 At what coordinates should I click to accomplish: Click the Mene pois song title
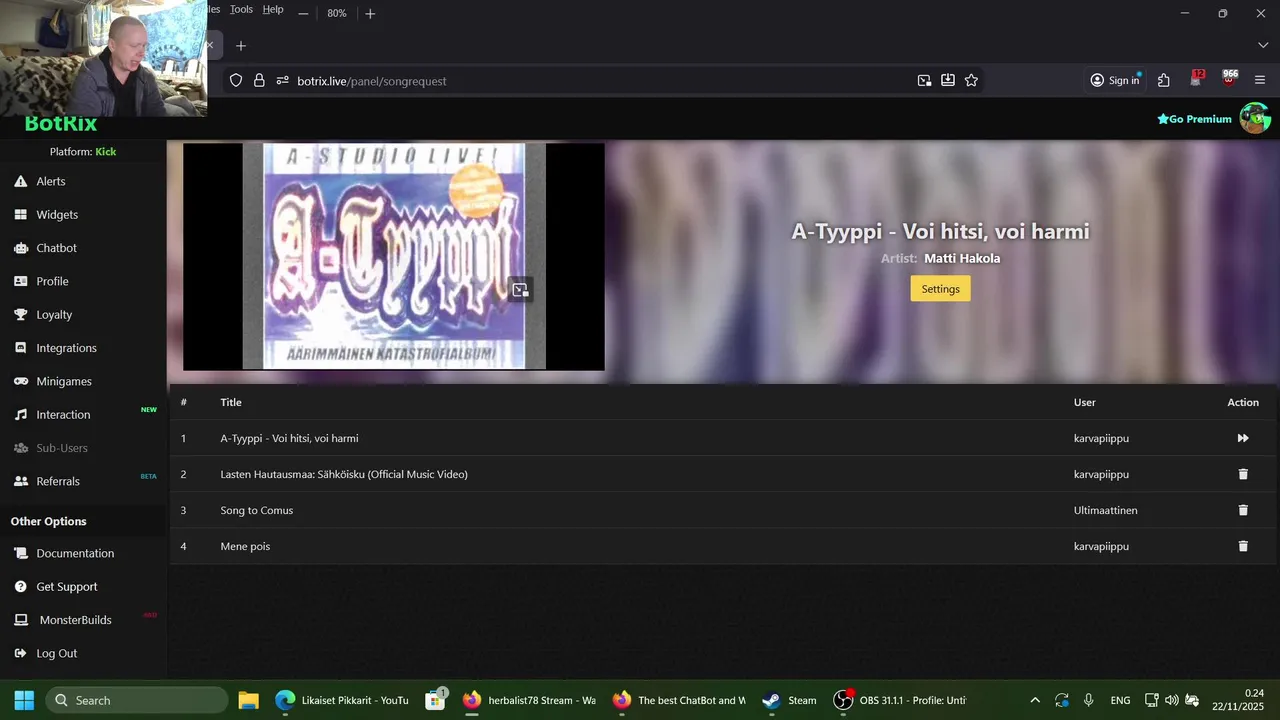pyautogui.click(x=245, y=546)
